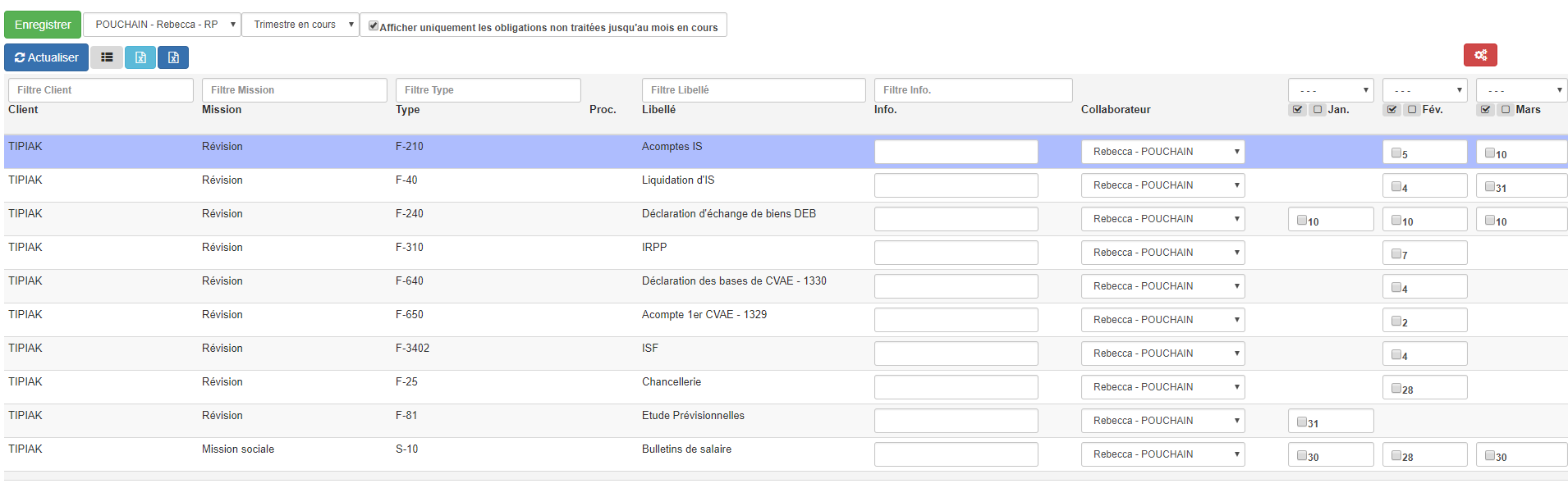
Task: Check Fév. day 4 box for Liquidation d'IS
Action: (x=1396, y=186)
